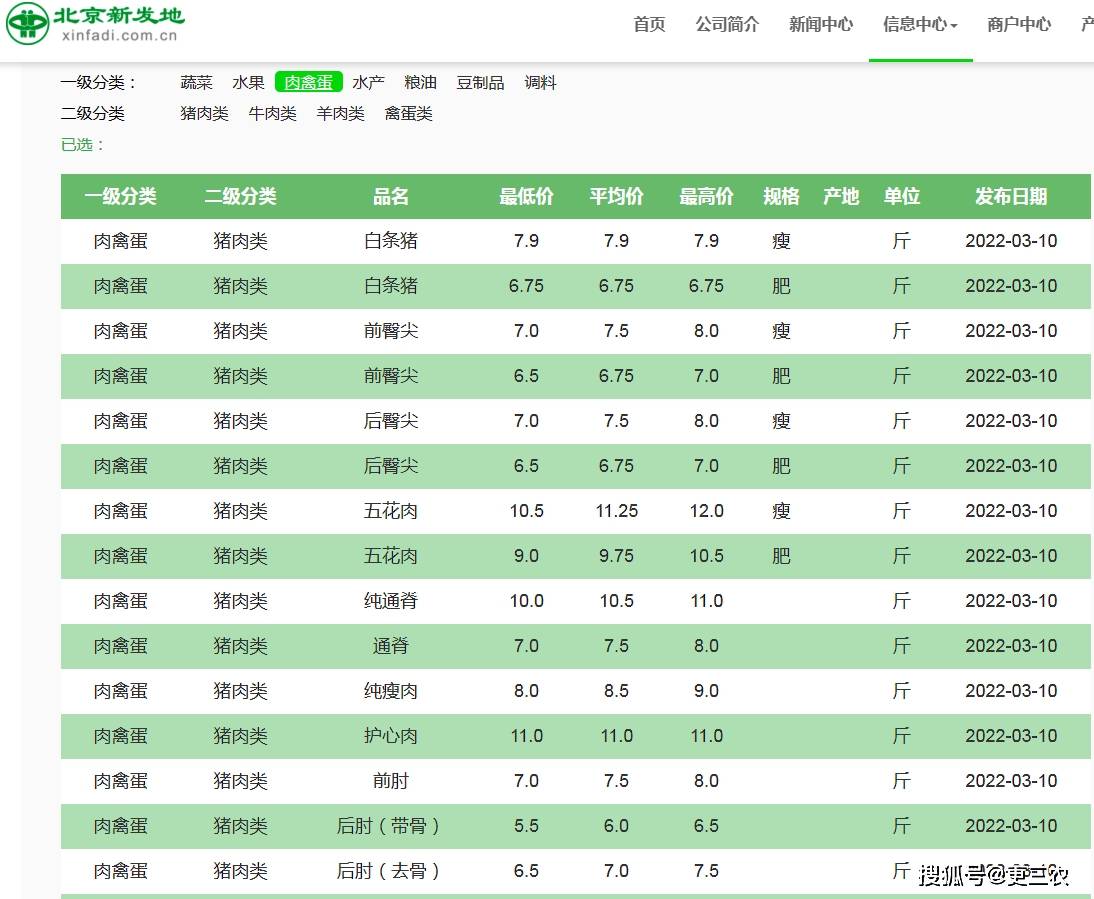Toggle the 肉禽蛋 highlighted category

click(x=308, y=83)
